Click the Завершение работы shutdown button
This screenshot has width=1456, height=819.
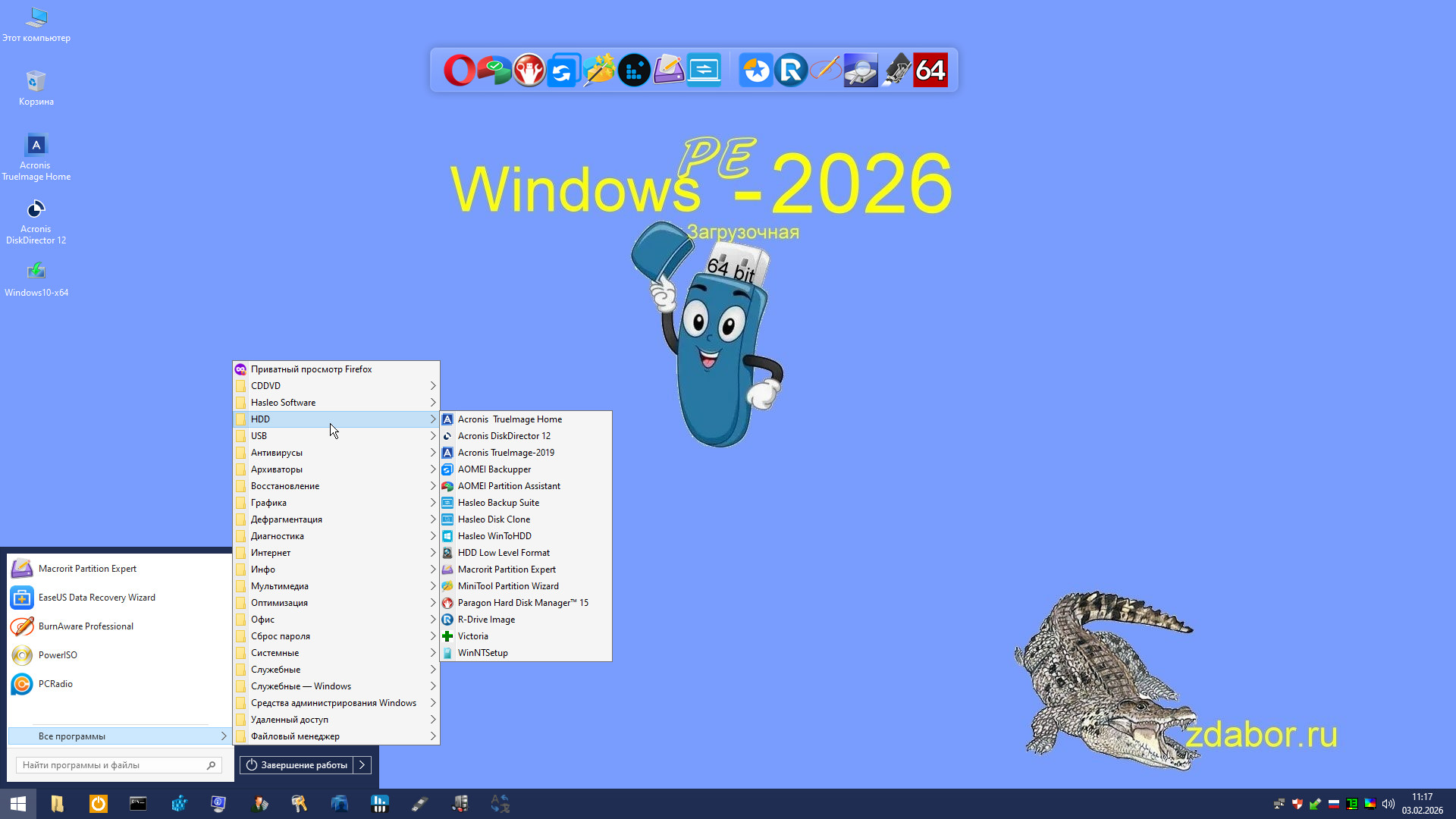click(x=297, y=765)
